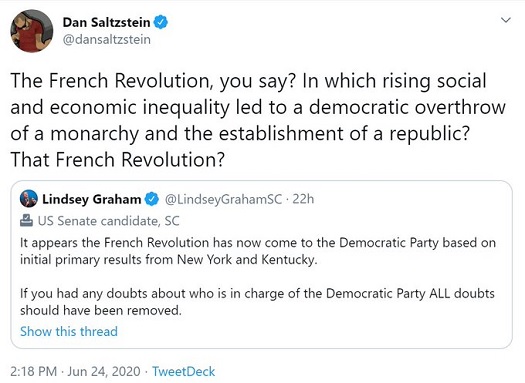Open the Lindsey Graham display name
This screenshot has width=525, height=383.
pos(91,199)
